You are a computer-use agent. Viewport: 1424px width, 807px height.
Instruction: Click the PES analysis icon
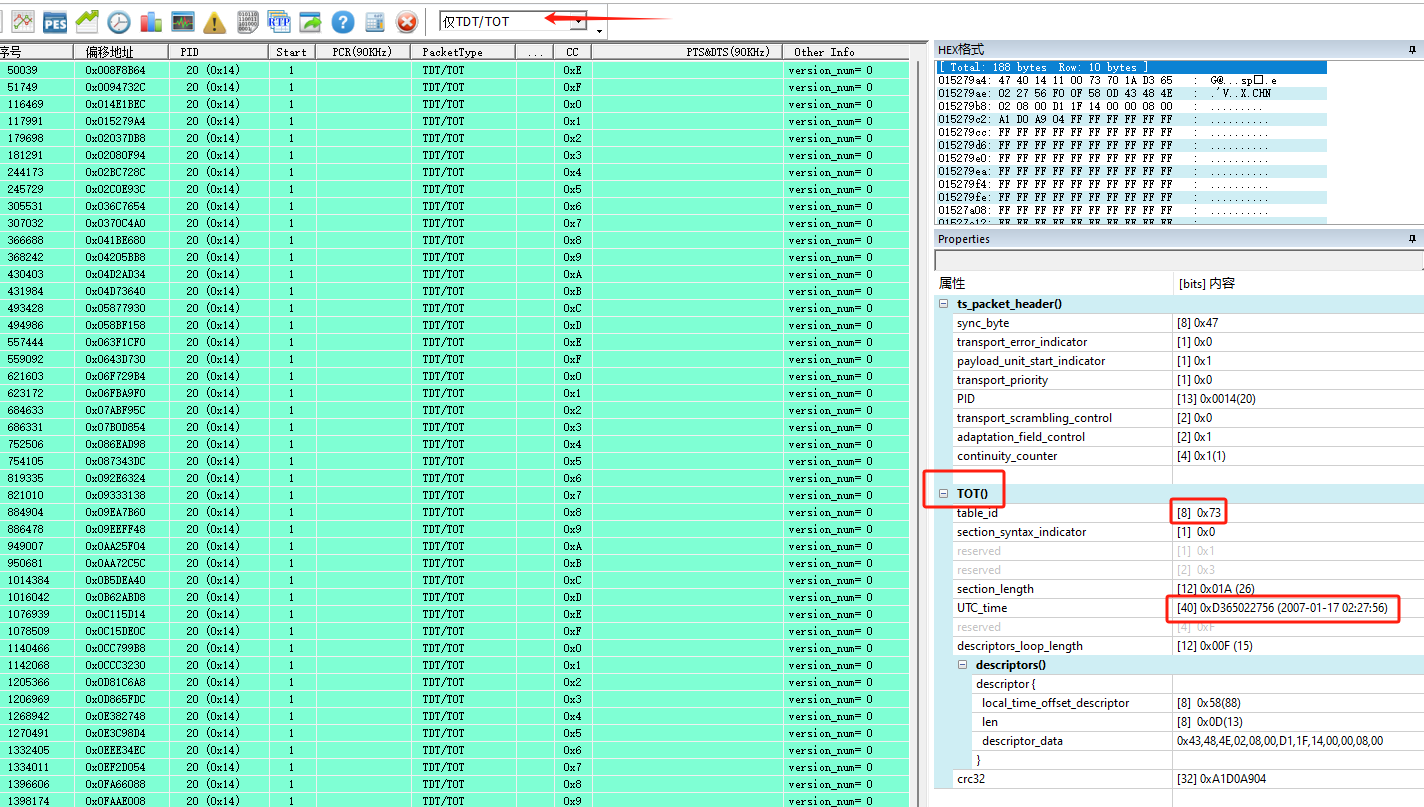click(55, 21)
